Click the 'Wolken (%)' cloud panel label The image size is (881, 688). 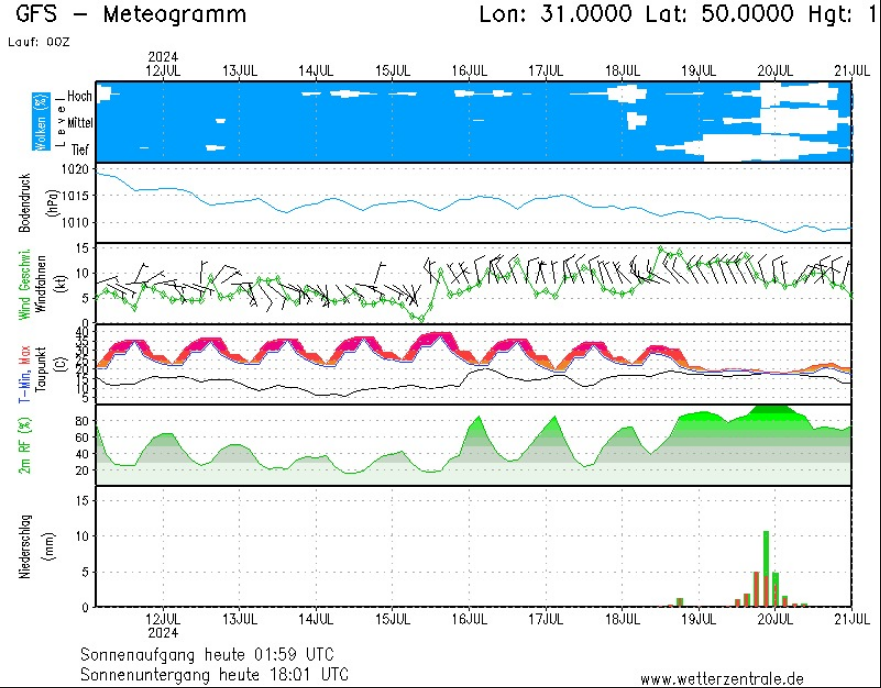[40, 122]
